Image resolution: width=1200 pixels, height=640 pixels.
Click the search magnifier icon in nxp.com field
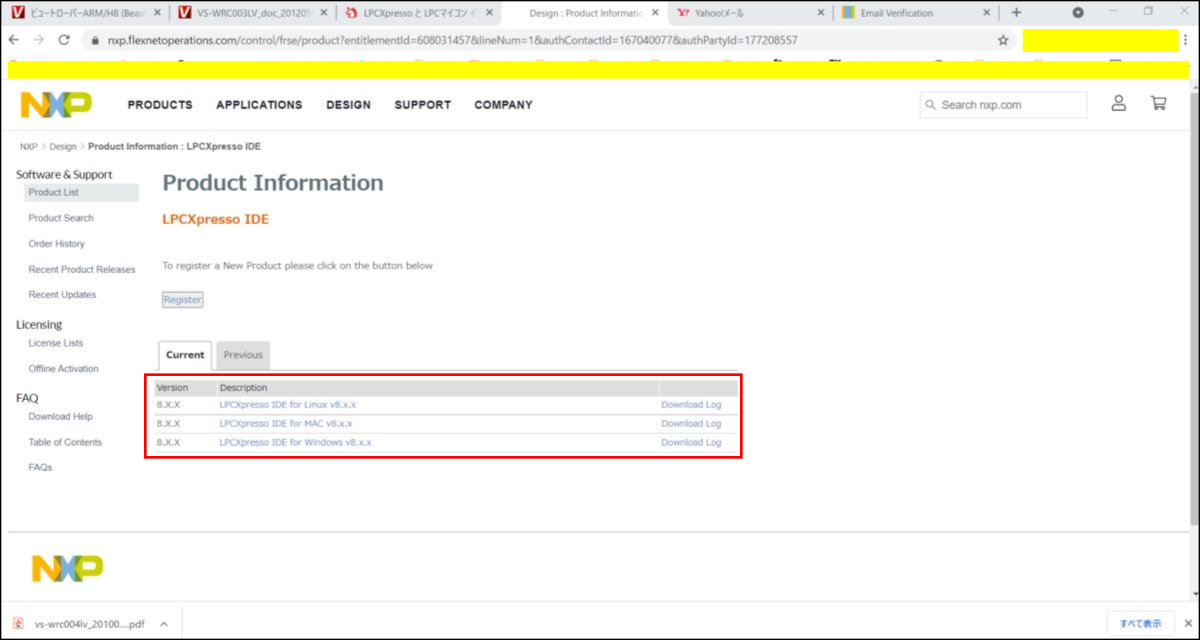pyautogui.click(x=931, y=105)
